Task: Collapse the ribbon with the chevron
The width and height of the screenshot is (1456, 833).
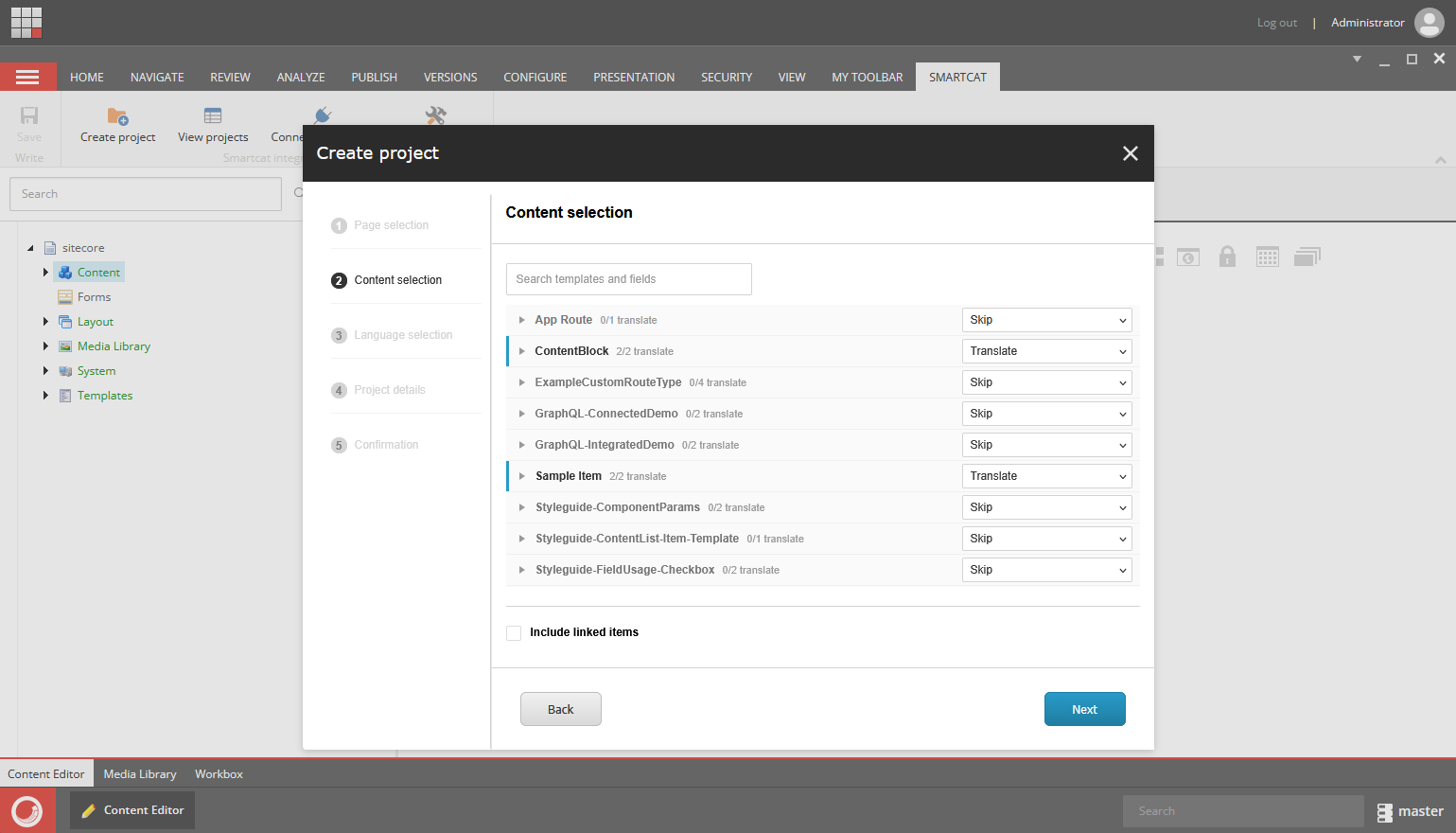Action: (x=1441, y=159)
